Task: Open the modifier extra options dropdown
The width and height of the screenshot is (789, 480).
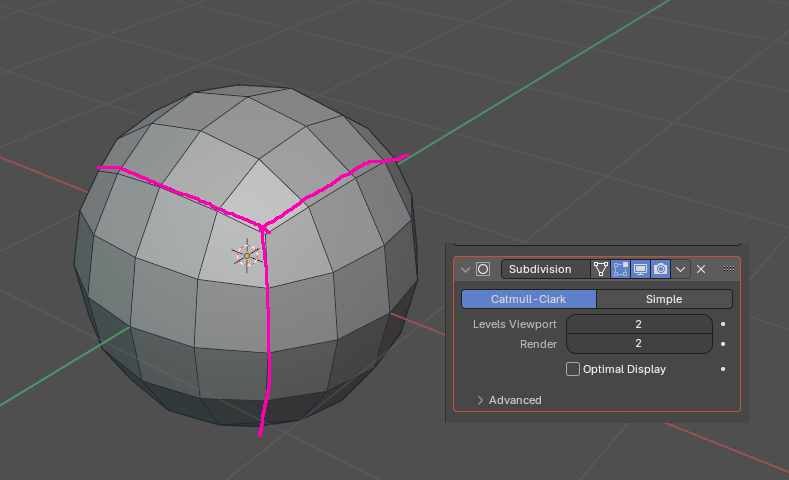Action: 680,269
